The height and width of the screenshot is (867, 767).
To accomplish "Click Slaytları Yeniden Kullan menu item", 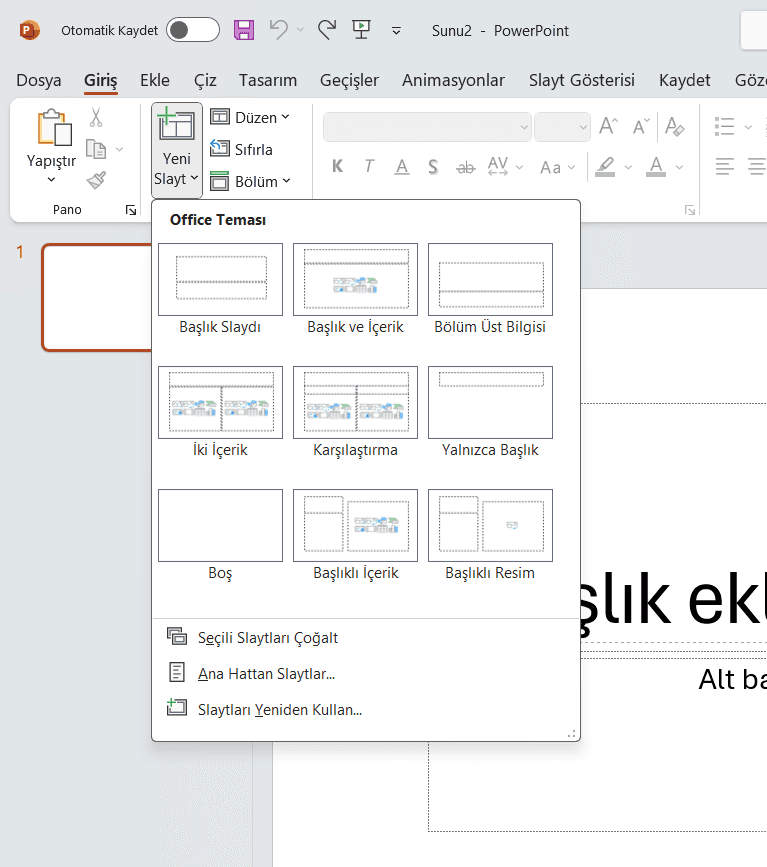I will click(366, 709).
